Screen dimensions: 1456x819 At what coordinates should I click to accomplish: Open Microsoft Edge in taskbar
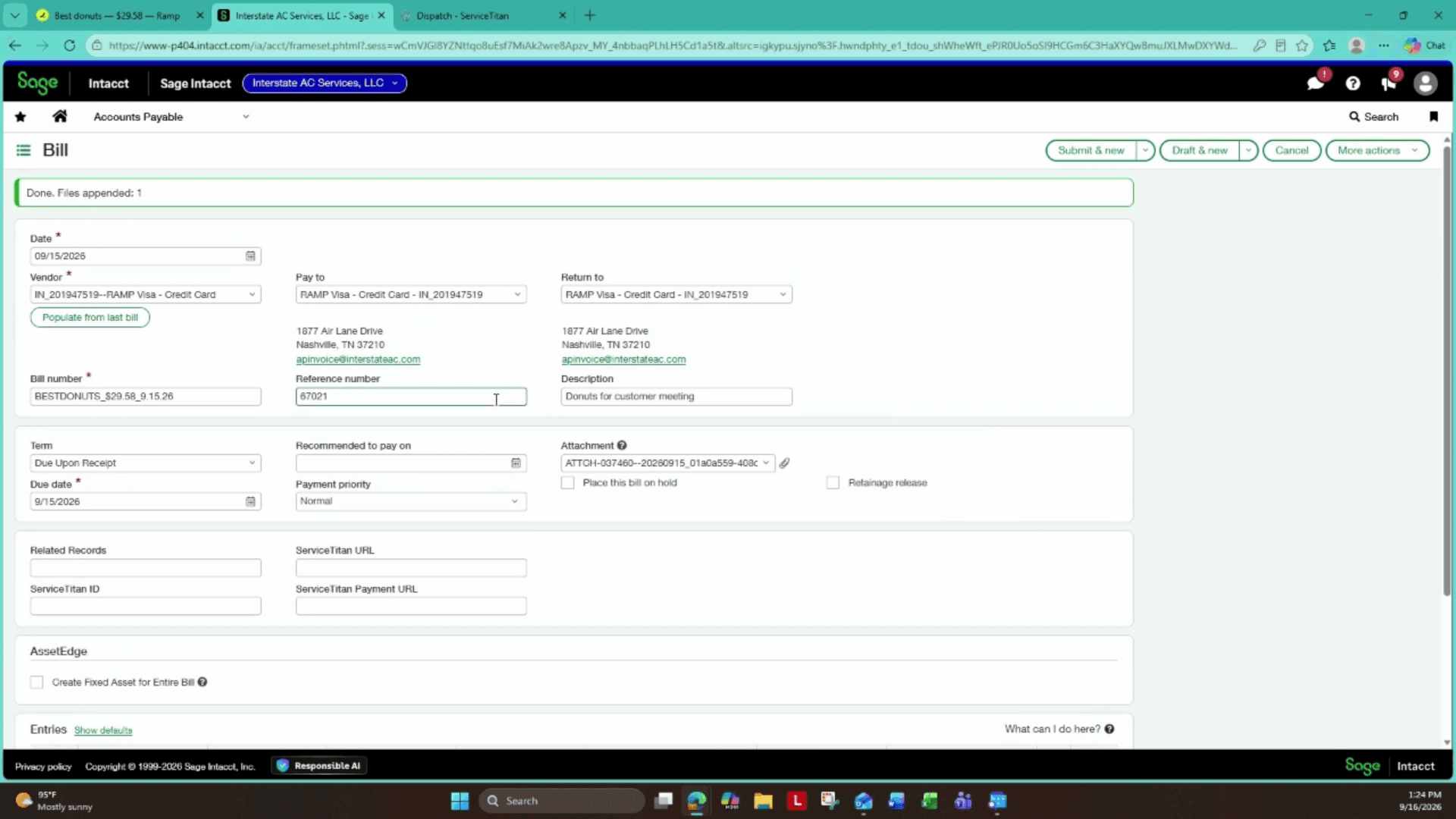696,801
